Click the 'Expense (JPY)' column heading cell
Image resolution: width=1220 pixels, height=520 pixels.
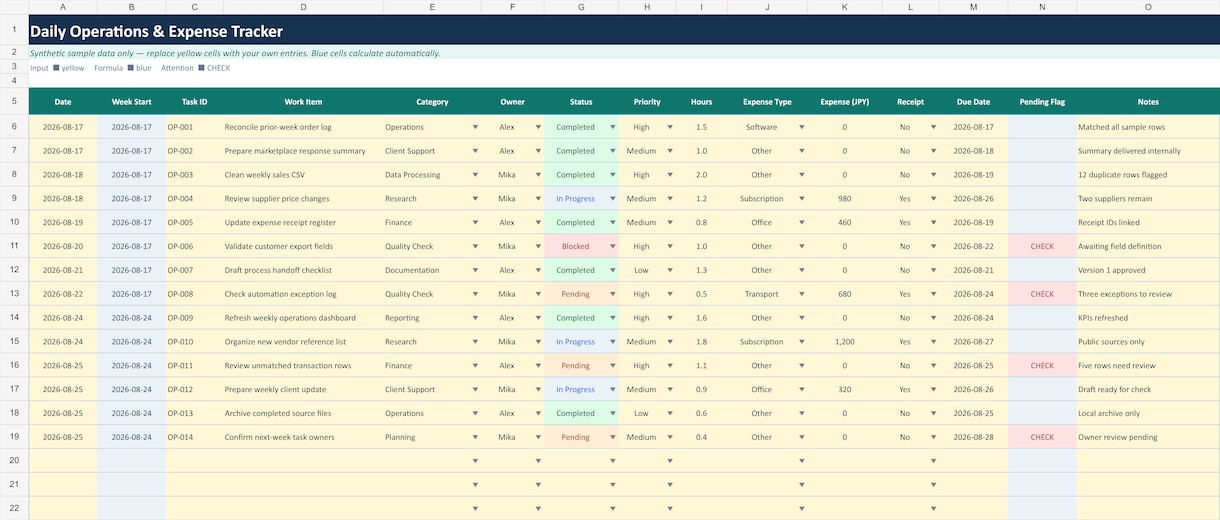tap(845, 102)
